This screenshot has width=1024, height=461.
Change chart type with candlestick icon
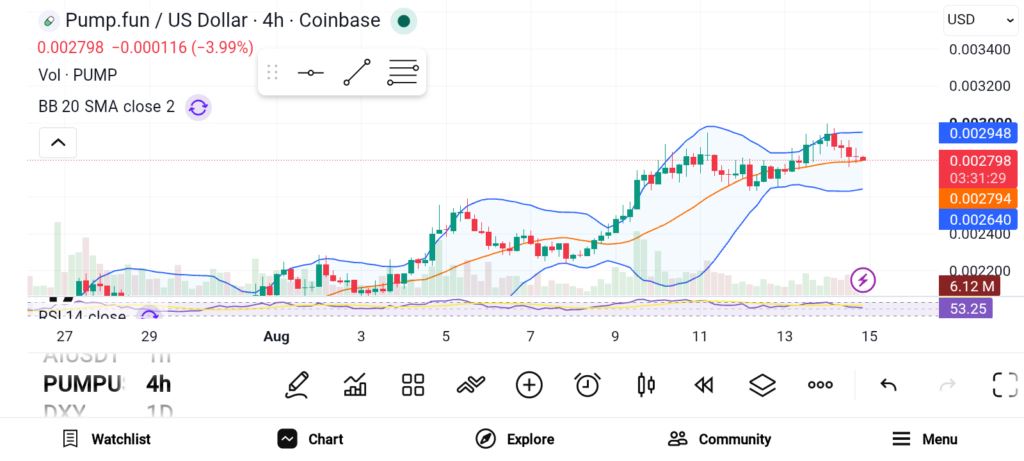[x=646, y=385]
